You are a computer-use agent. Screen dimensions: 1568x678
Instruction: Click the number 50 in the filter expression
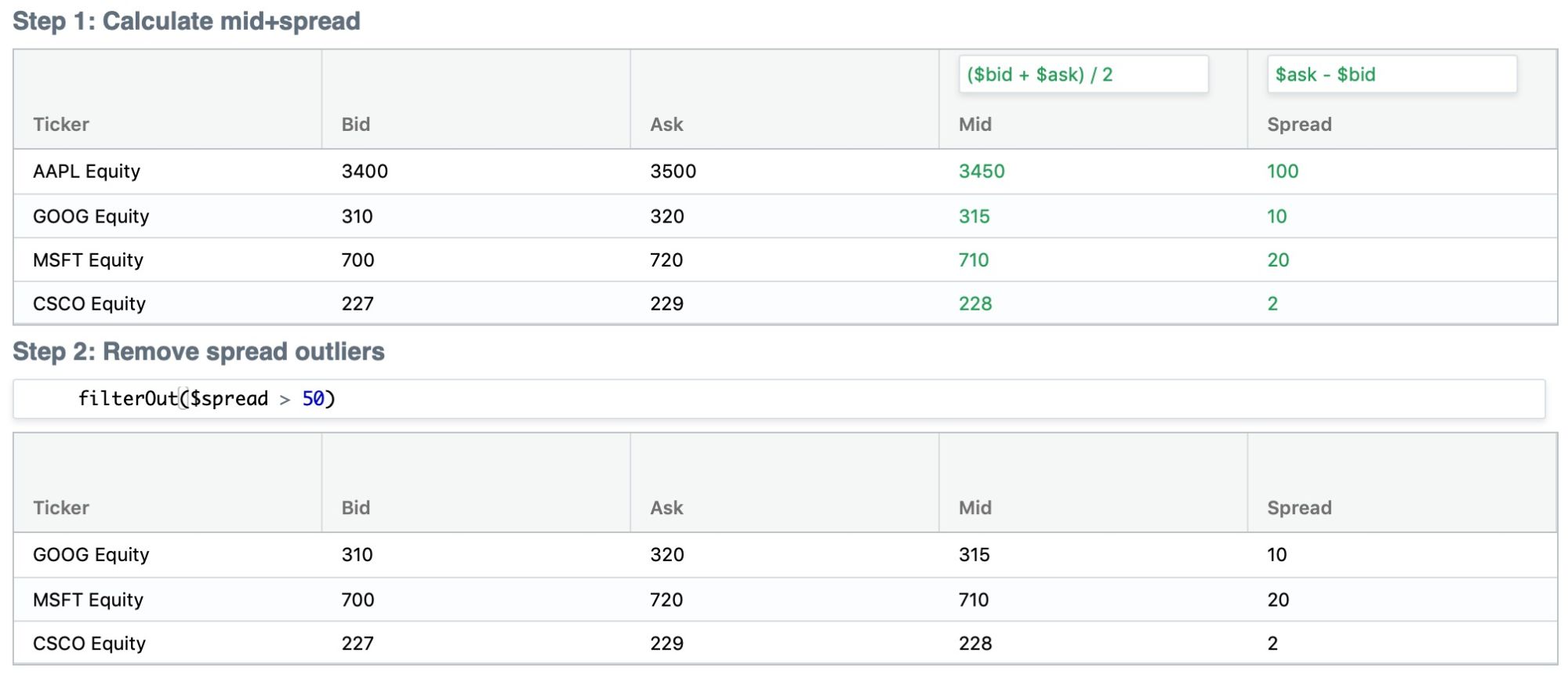coord(313,399)
